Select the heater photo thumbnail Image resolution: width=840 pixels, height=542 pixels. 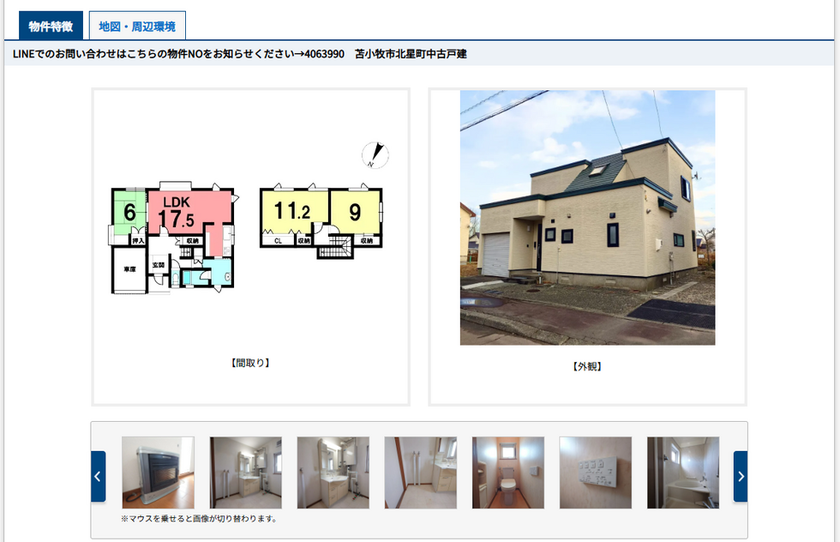(x=158, y=473)
